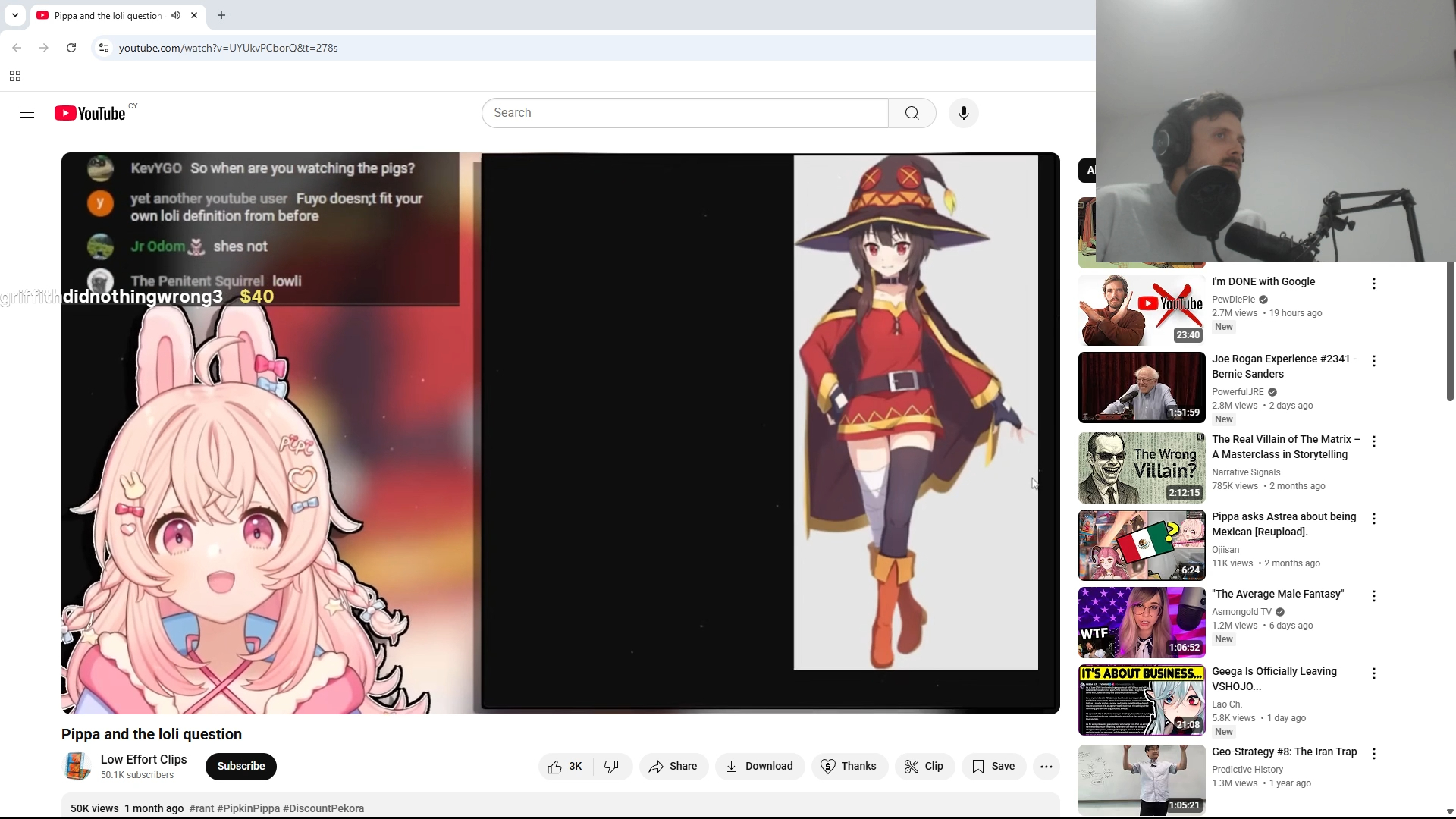Click the search magnifier button

tap(912, 113)
